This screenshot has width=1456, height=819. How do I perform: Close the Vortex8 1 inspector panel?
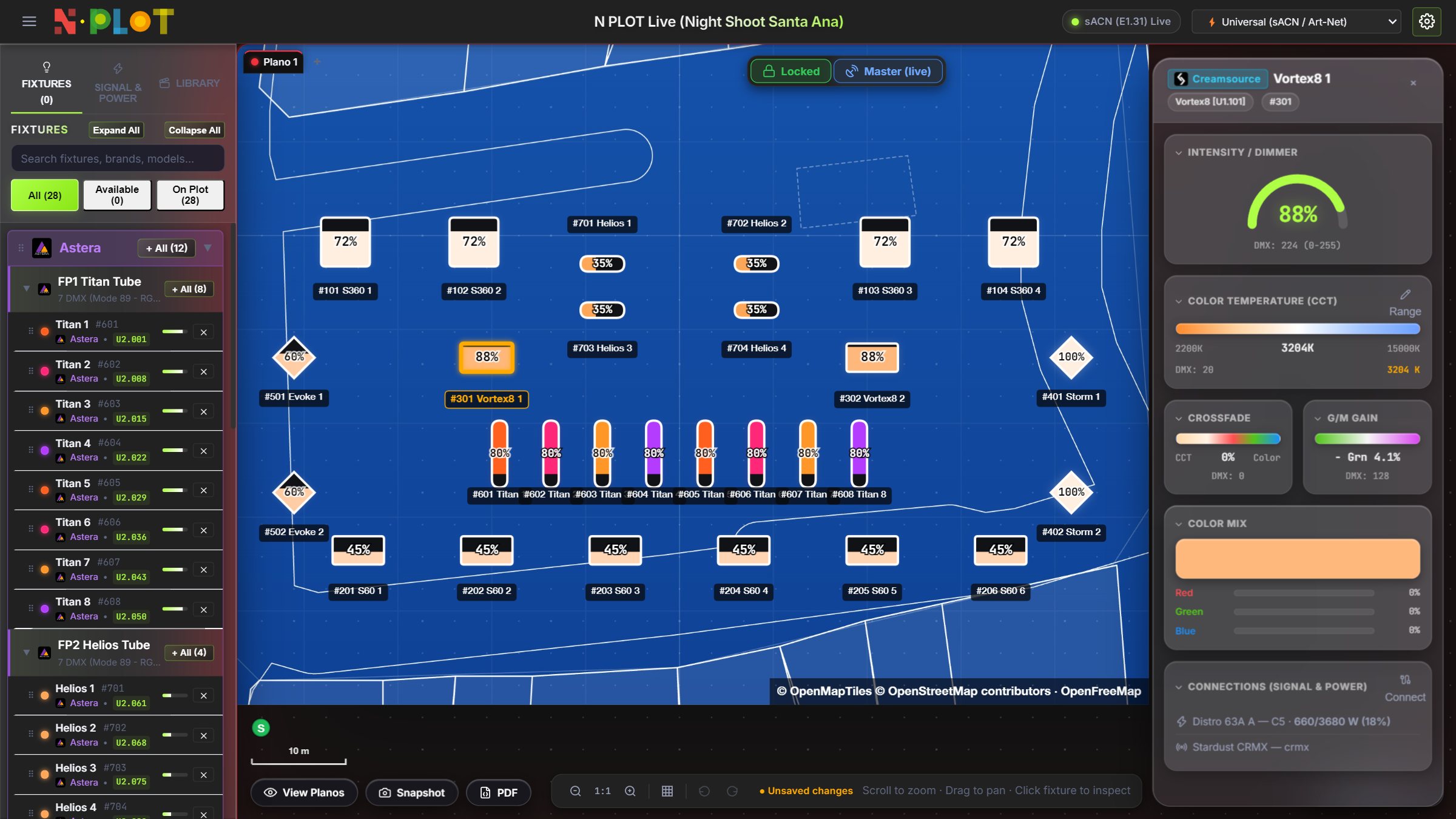coord(1413,83)
